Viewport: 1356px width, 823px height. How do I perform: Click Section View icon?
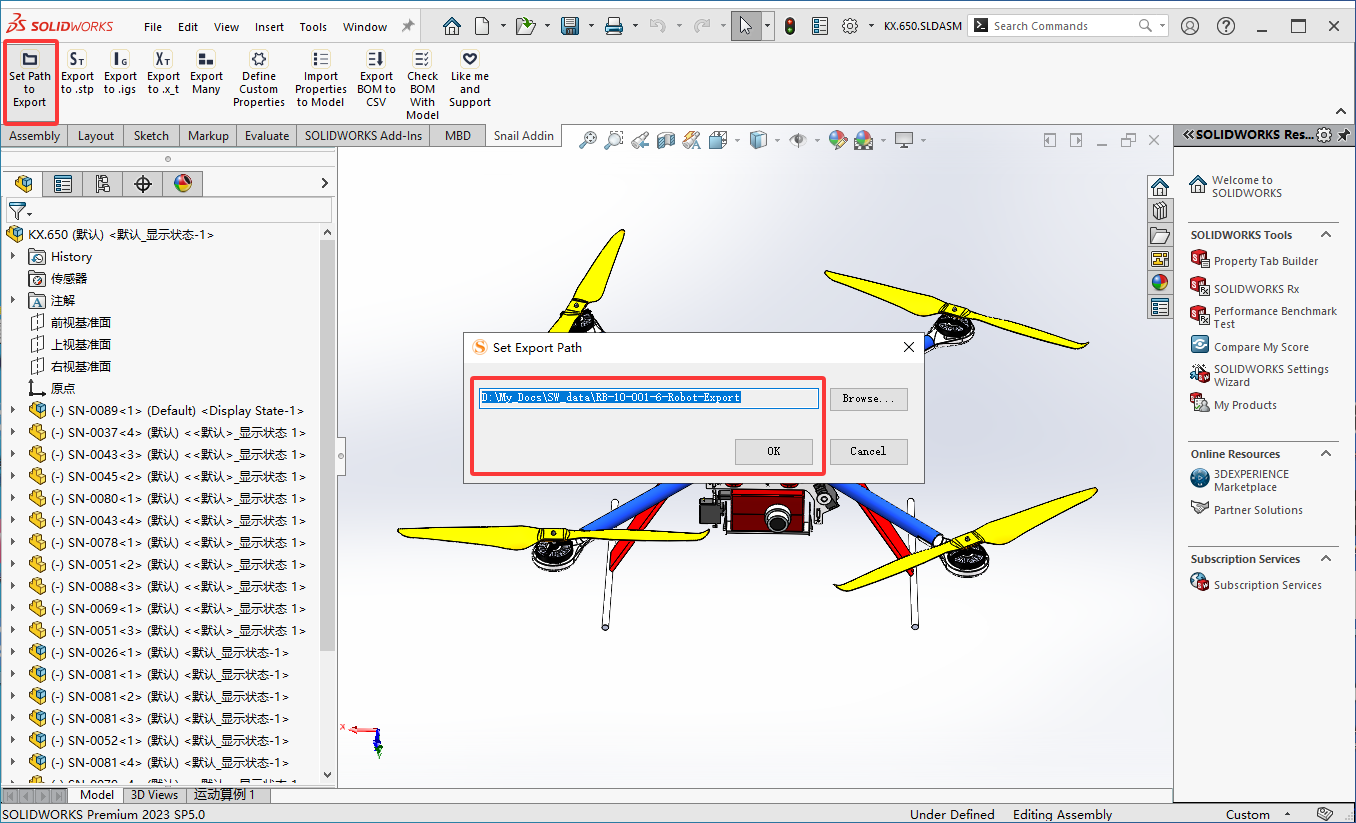coord(666,141)
